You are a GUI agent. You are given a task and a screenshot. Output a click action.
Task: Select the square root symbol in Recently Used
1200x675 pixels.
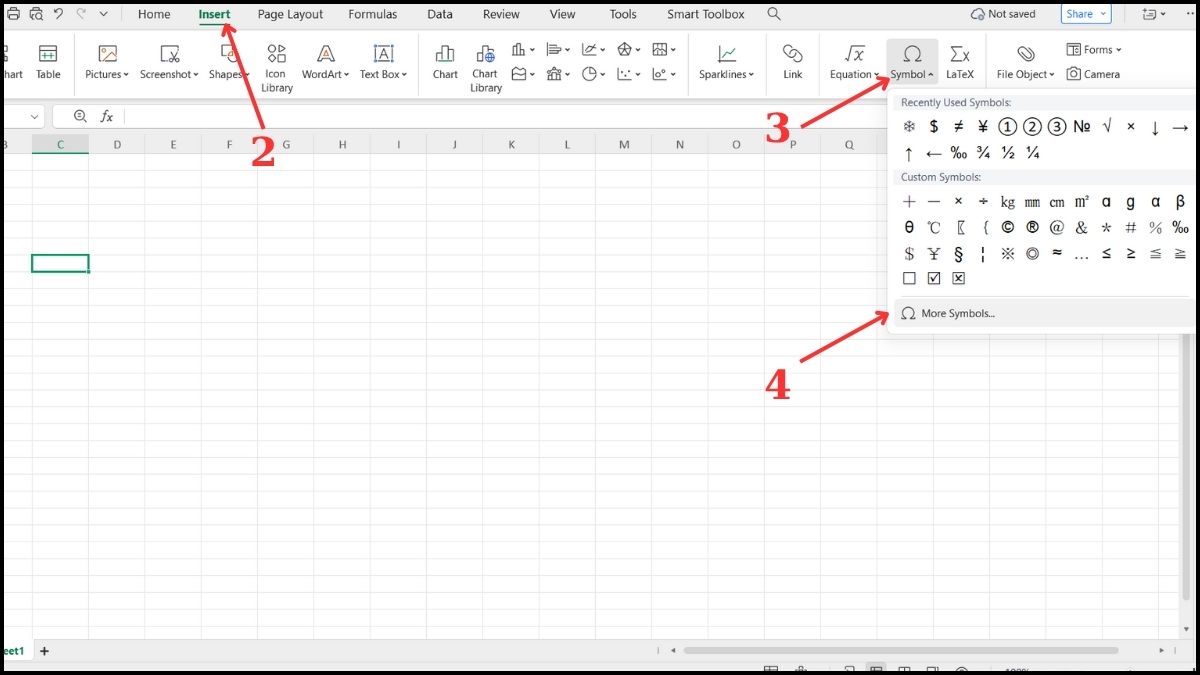(1106, 127)
